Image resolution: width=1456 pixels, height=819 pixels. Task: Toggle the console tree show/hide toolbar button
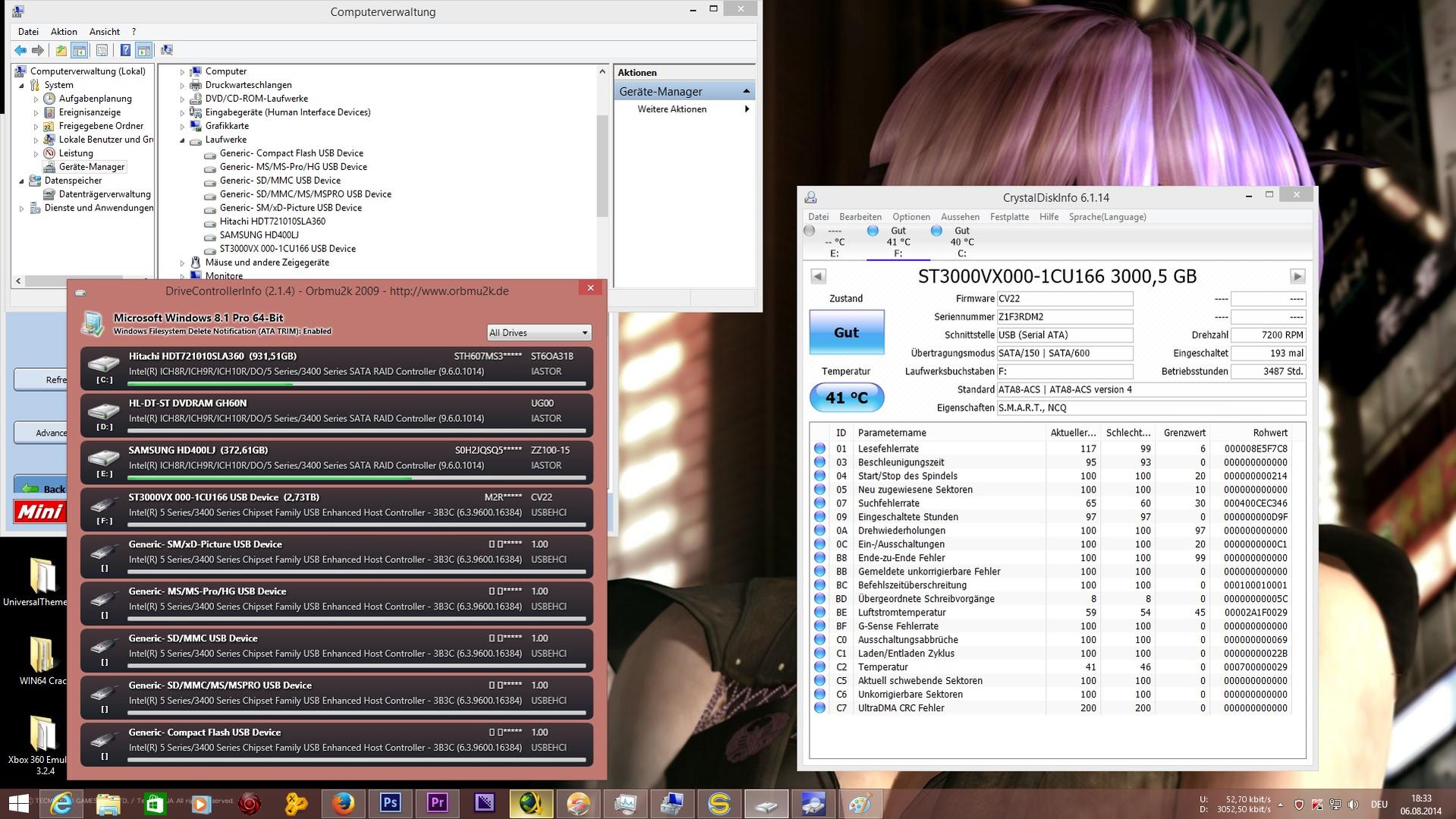click(x=80, y=50)
